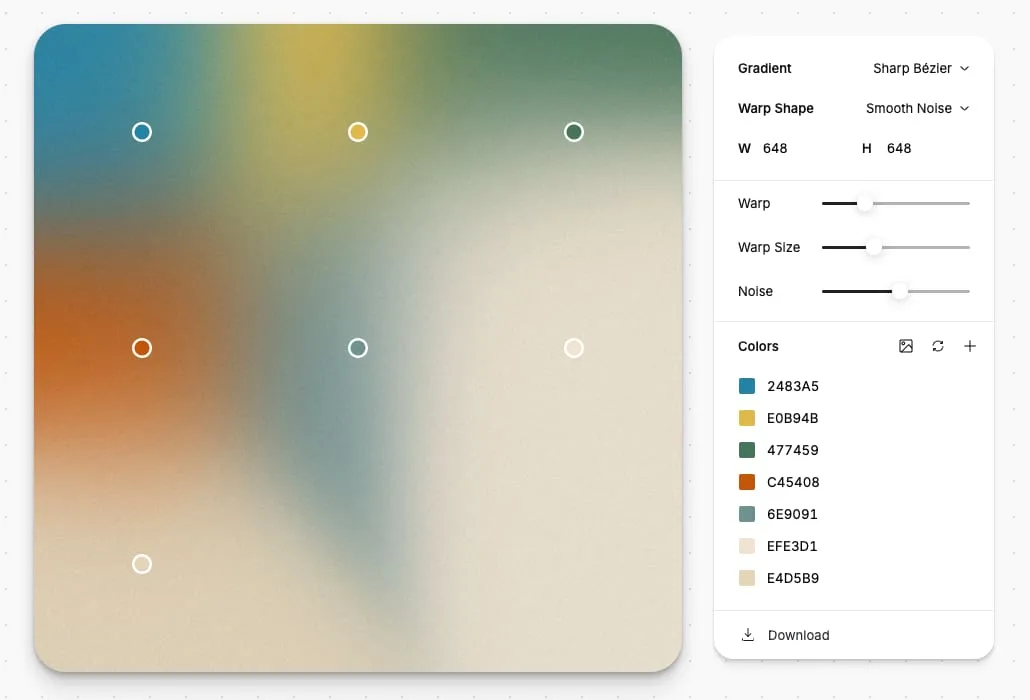Screen dimensions: 1030x700
Task: Open the image color extraction icon
Action: (x=906, y=346)
